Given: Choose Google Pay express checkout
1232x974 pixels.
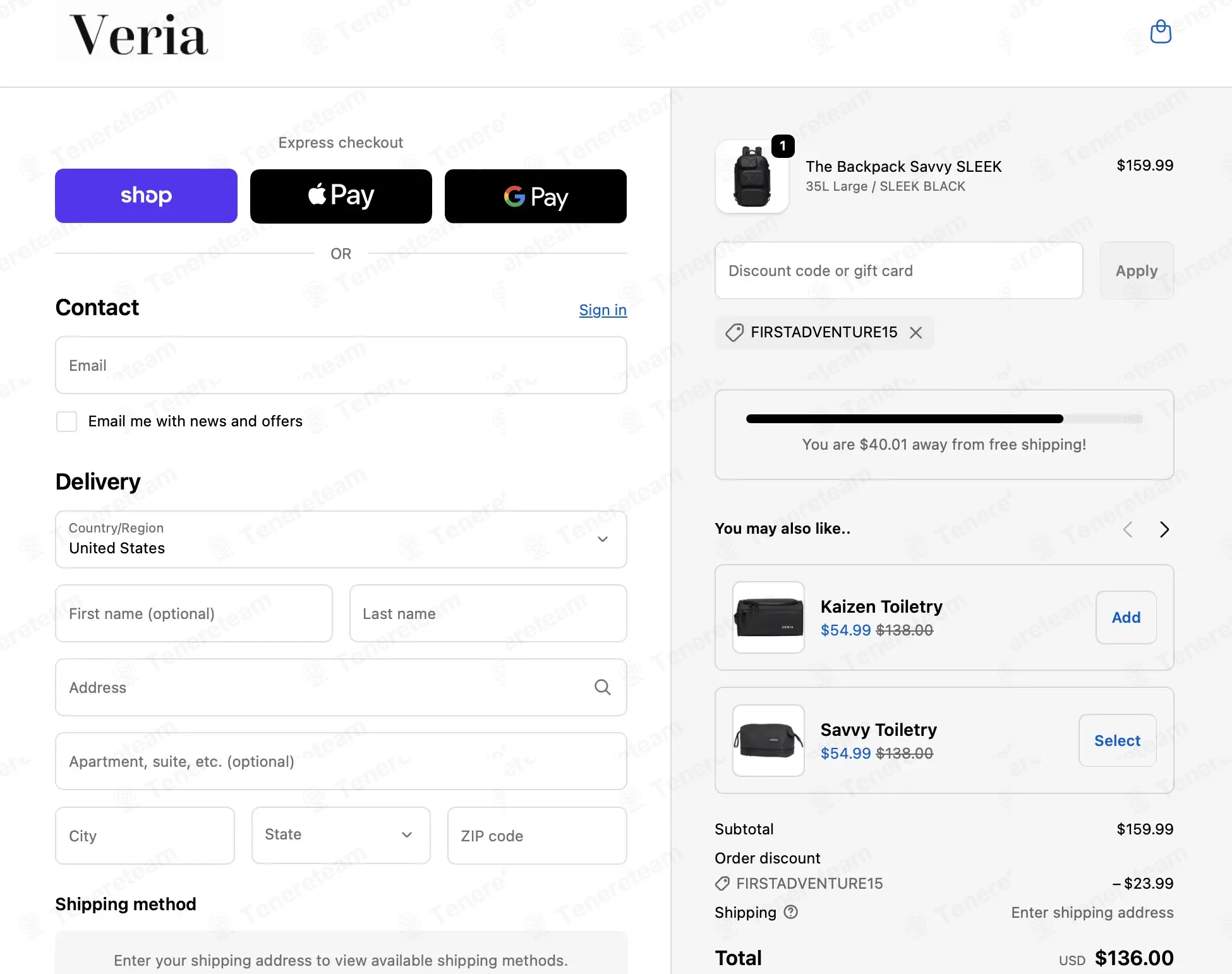Looking at the screenshot, I should (x=536, y=196).
